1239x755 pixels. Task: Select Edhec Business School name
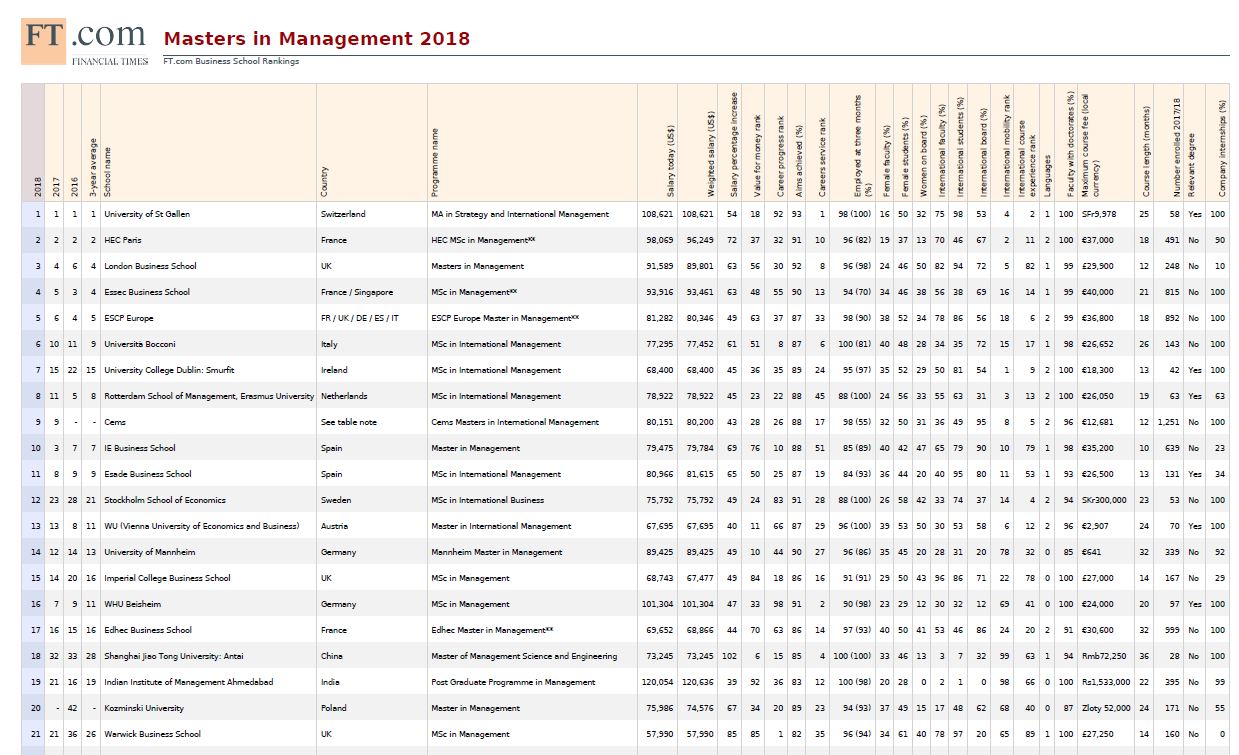pos(148,630)
